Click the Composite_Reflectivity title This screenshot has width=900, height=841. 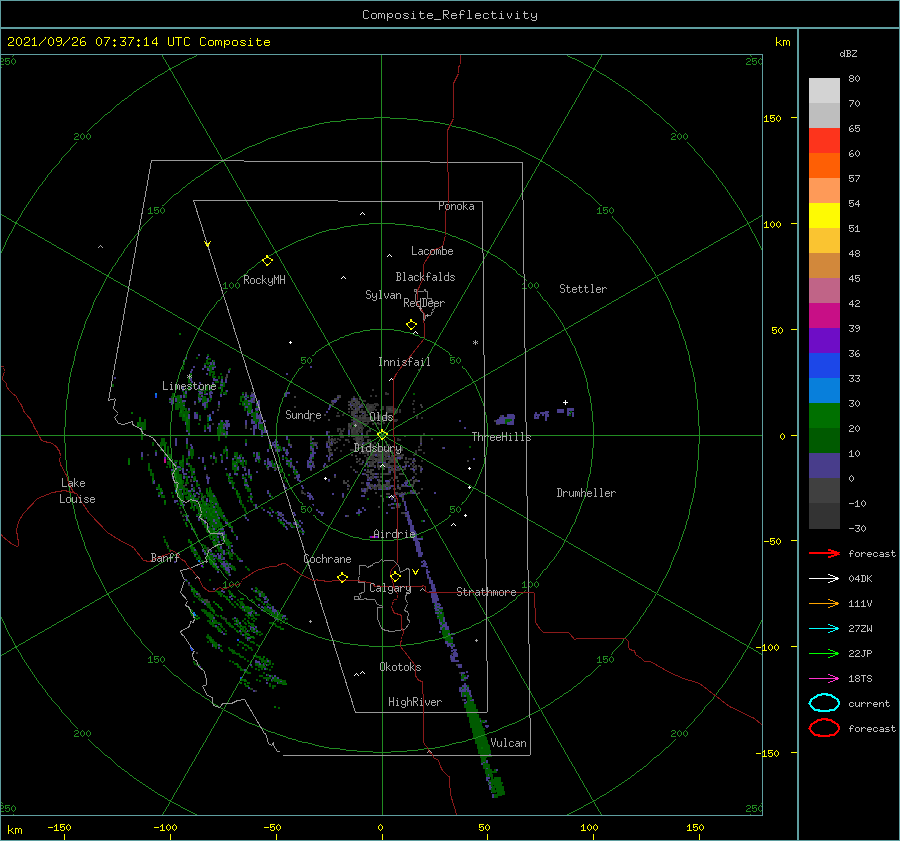pyautogui.click(x=449, y=15)
